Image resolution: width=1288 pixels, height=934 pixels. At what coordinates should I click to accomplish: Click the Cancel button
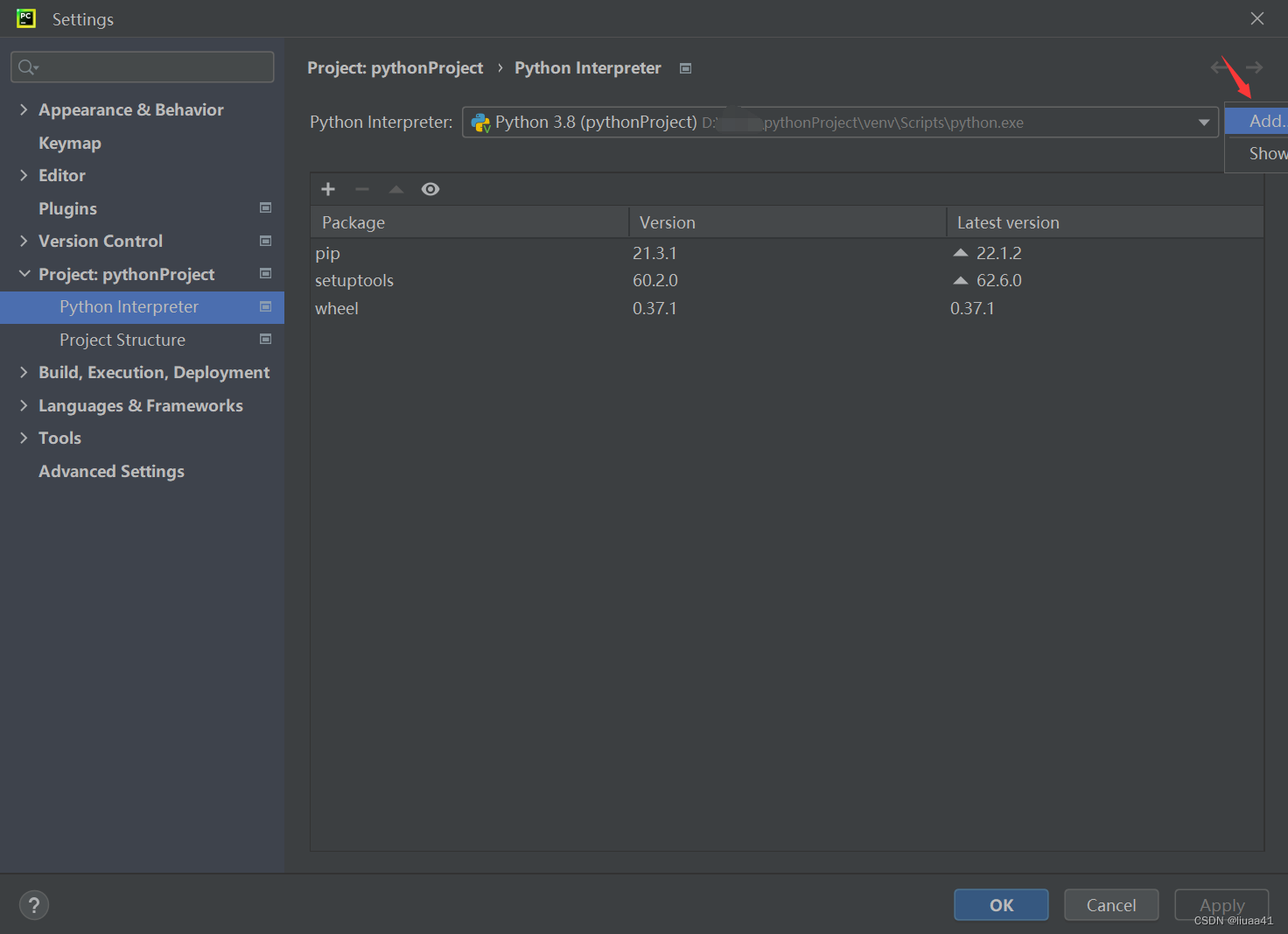[1111, 905]
